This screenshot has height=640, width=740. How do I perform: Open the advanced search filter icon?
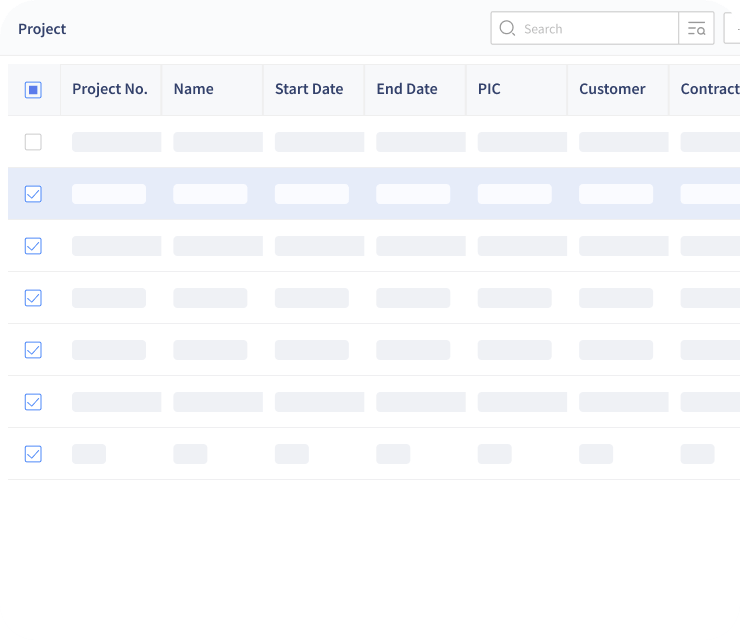pyautogui.click(x=696, y=28)
